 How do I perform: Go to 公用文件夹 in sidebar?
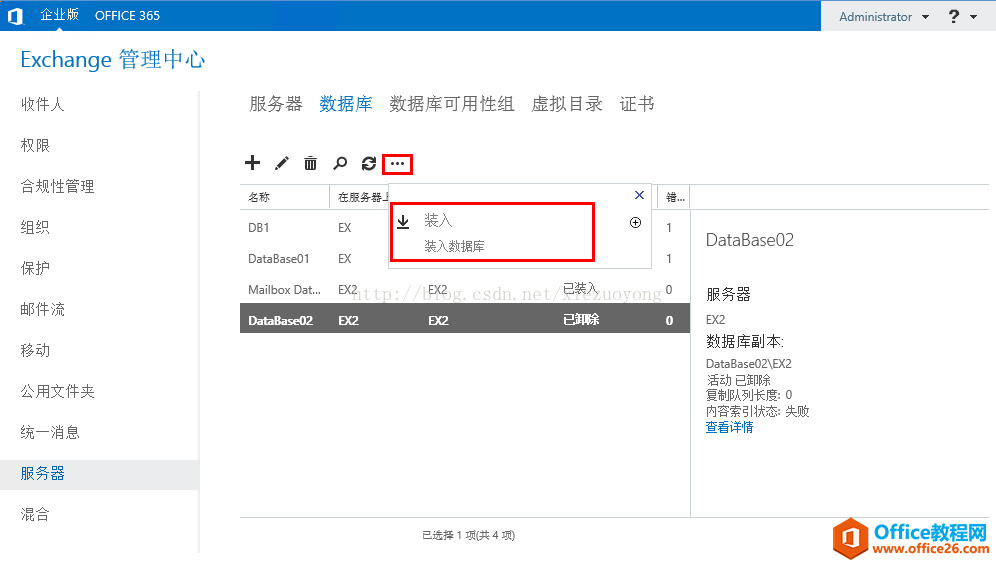[x=57, y=391]
